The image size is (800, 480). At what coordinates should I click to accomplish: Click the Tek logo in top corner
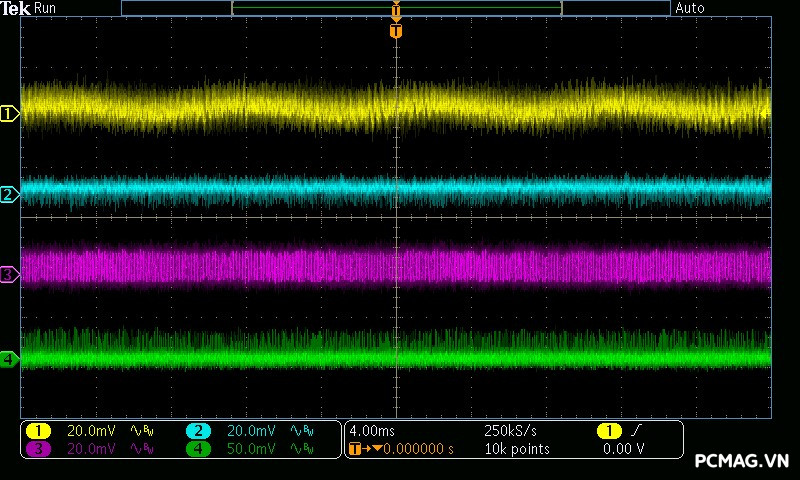16,8
